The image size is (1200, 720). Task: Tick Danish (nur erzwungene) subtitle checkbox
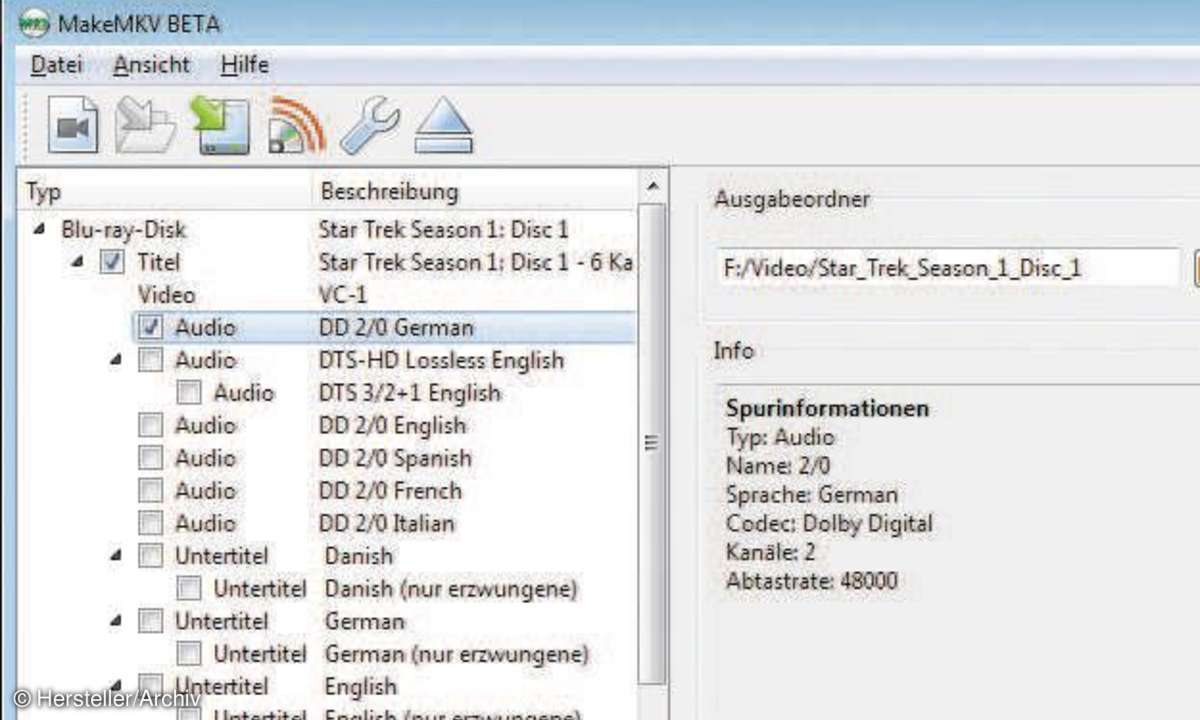(189, 588)
